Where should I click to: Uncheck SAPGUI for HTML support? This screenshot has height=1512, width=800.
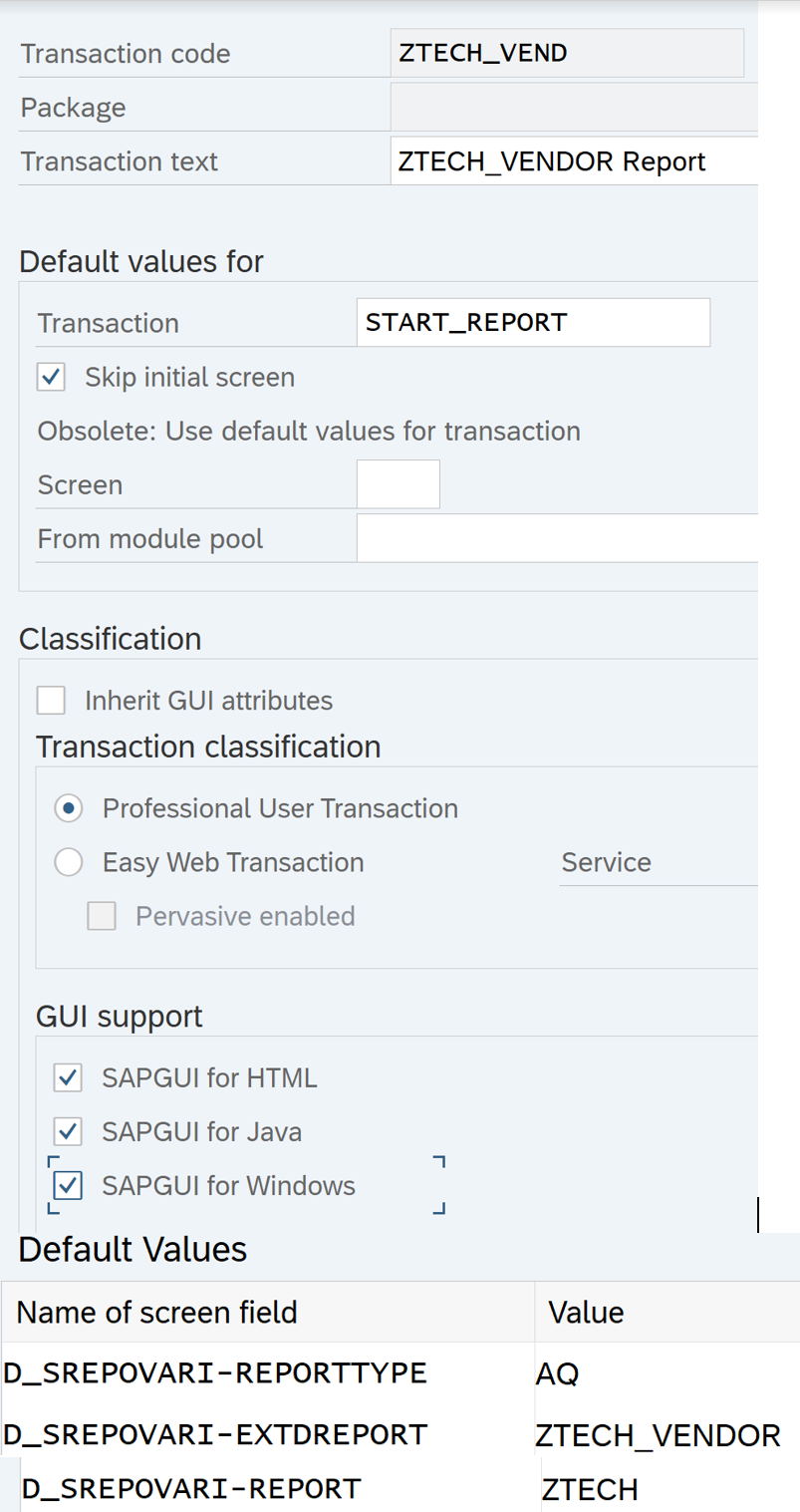tap(68, 1077)
